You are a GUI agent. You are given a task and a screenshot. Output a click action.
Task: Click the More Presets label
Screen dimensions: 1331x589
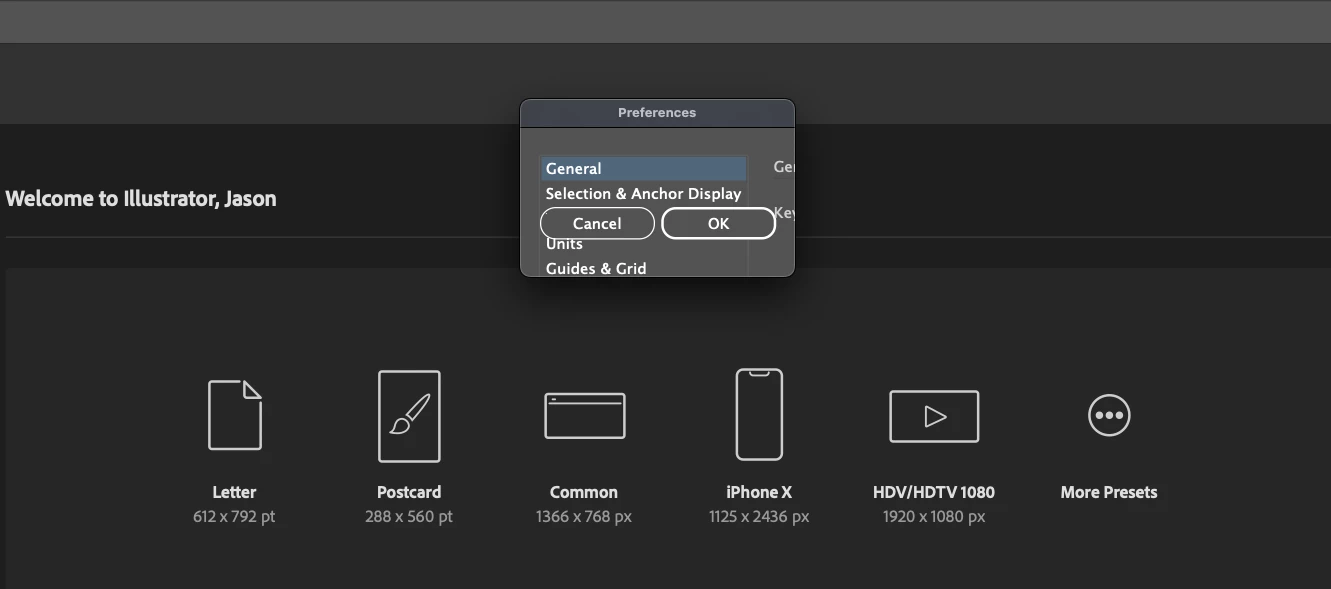(x=1109, y=492)
